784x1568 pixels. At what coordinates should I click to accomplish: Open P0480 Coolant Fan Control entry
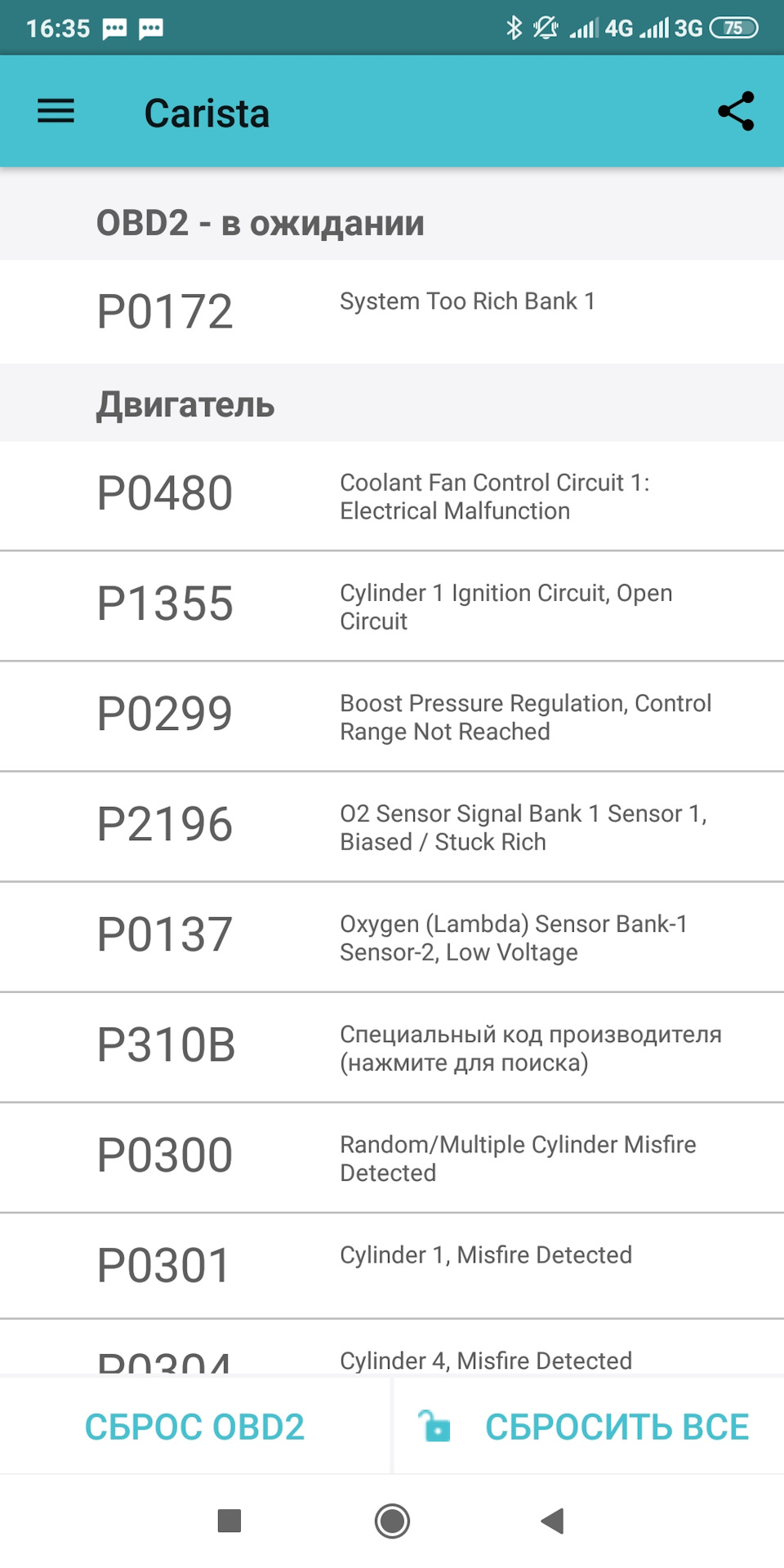coord(392,496)
